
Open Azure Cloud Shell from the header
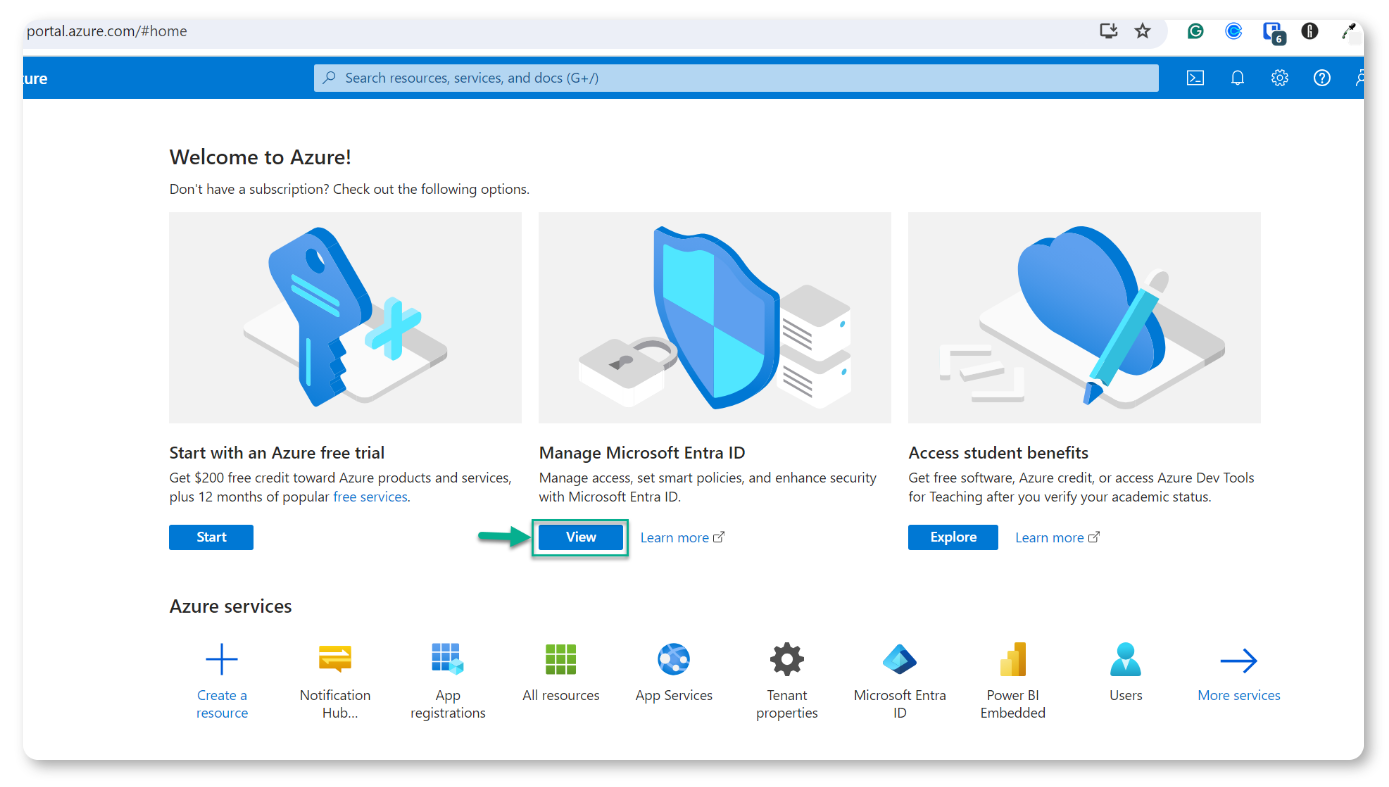point(1195,78)
